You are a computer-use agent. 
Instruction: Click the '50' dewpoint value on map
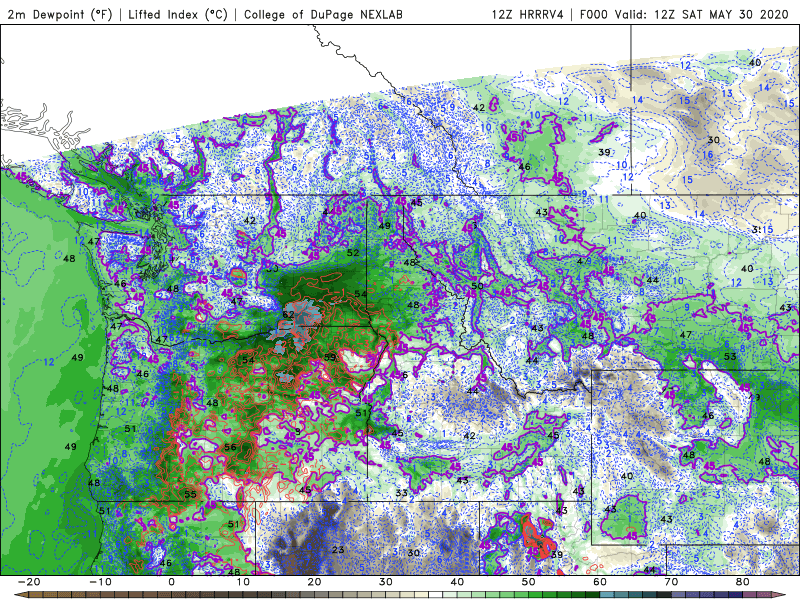(477, 286)
